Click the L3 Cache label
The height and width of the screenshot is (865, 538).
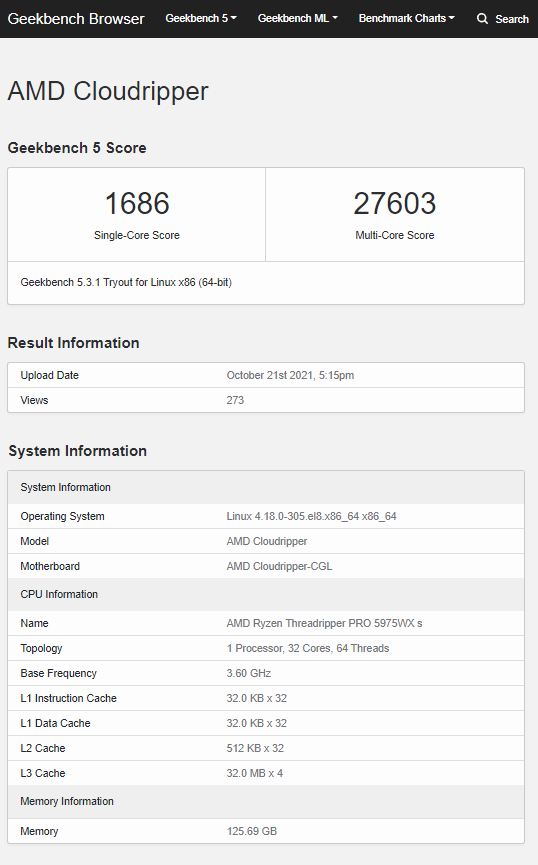tap(42, 773)
